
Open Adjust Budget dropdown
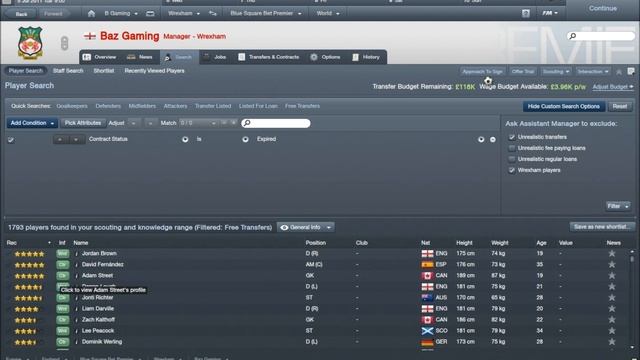pos(613,87)
